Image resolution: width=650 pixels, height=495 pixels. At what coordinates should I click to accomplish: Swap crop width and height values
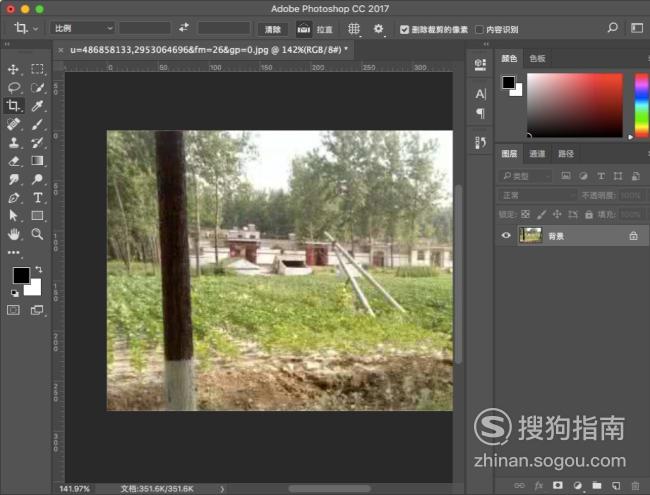coord(184,28)
